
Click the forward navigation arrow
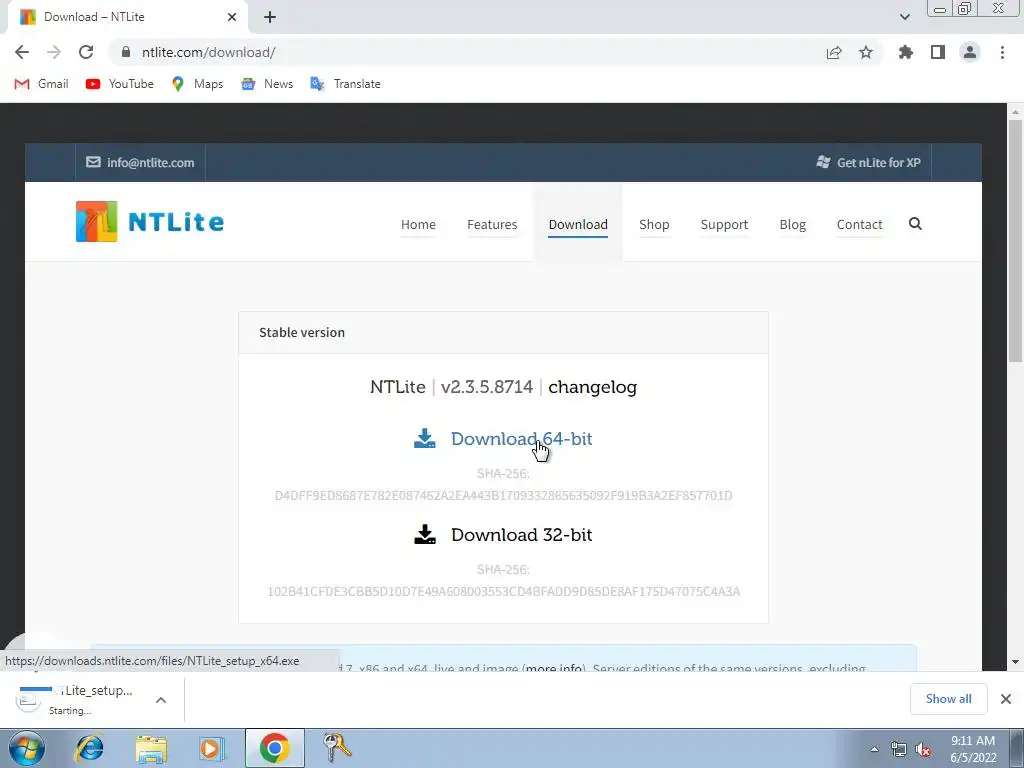pyautogui.click(x=54, y=52)
